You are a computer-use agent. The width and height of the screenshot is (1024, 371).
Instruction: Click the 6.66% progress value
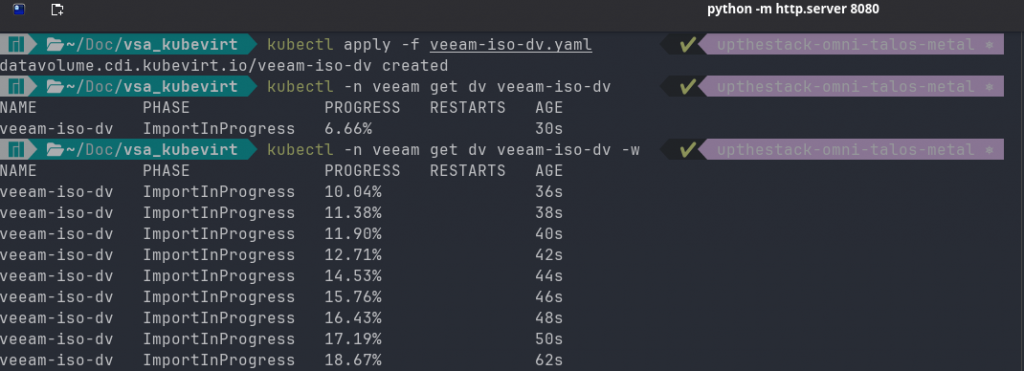pos(348,129)
